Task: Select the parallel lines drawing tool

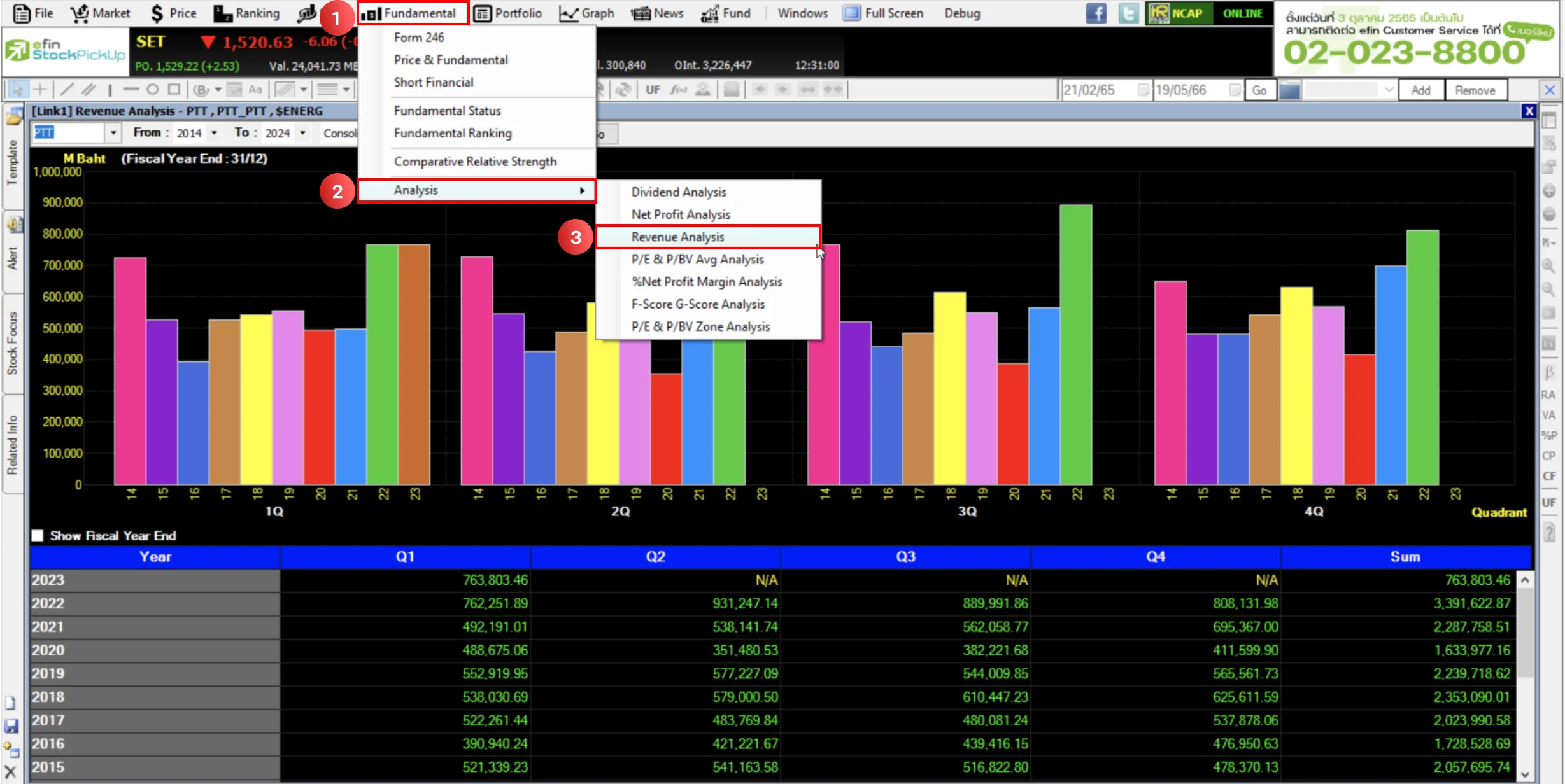Action: tap(89, 90)
